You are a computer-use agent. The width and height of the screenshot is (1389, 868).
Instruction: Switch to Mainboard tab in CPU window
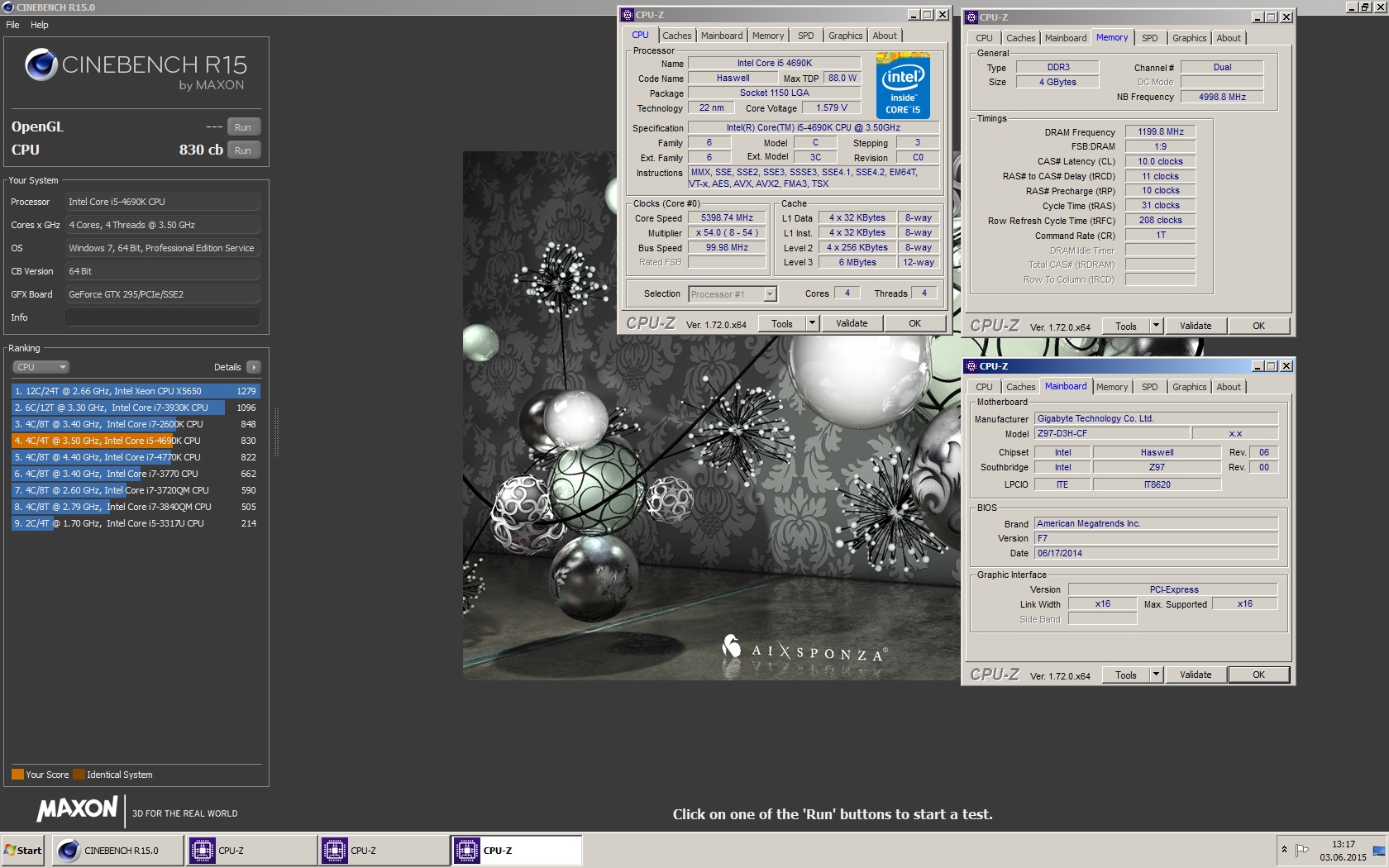pos(722,36)
